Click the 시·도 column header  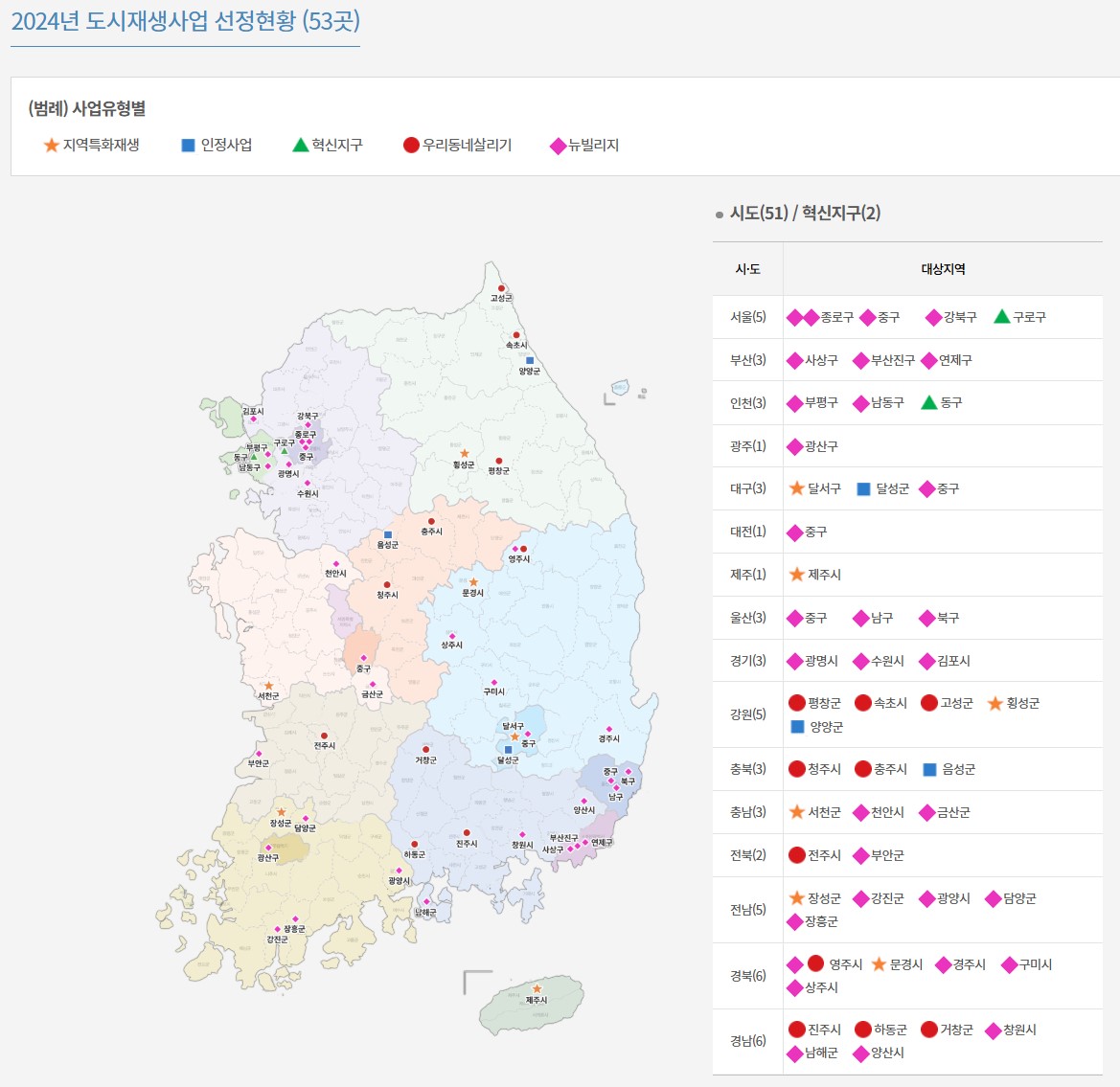point(747,269)
